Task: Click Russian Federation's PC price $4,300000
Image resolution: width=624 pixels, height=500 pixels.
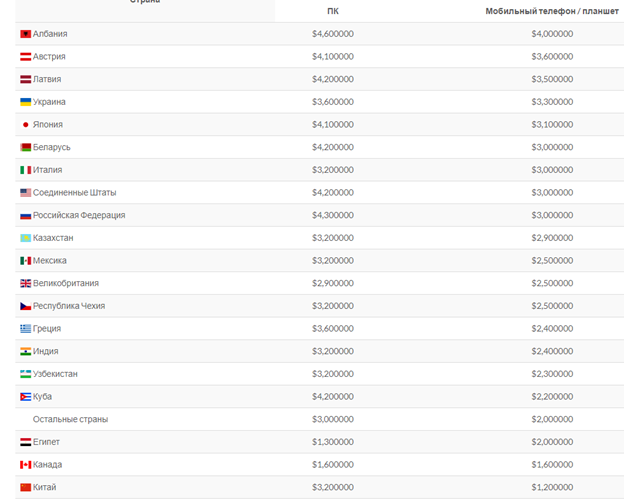Action: click(x=333, y=216)
